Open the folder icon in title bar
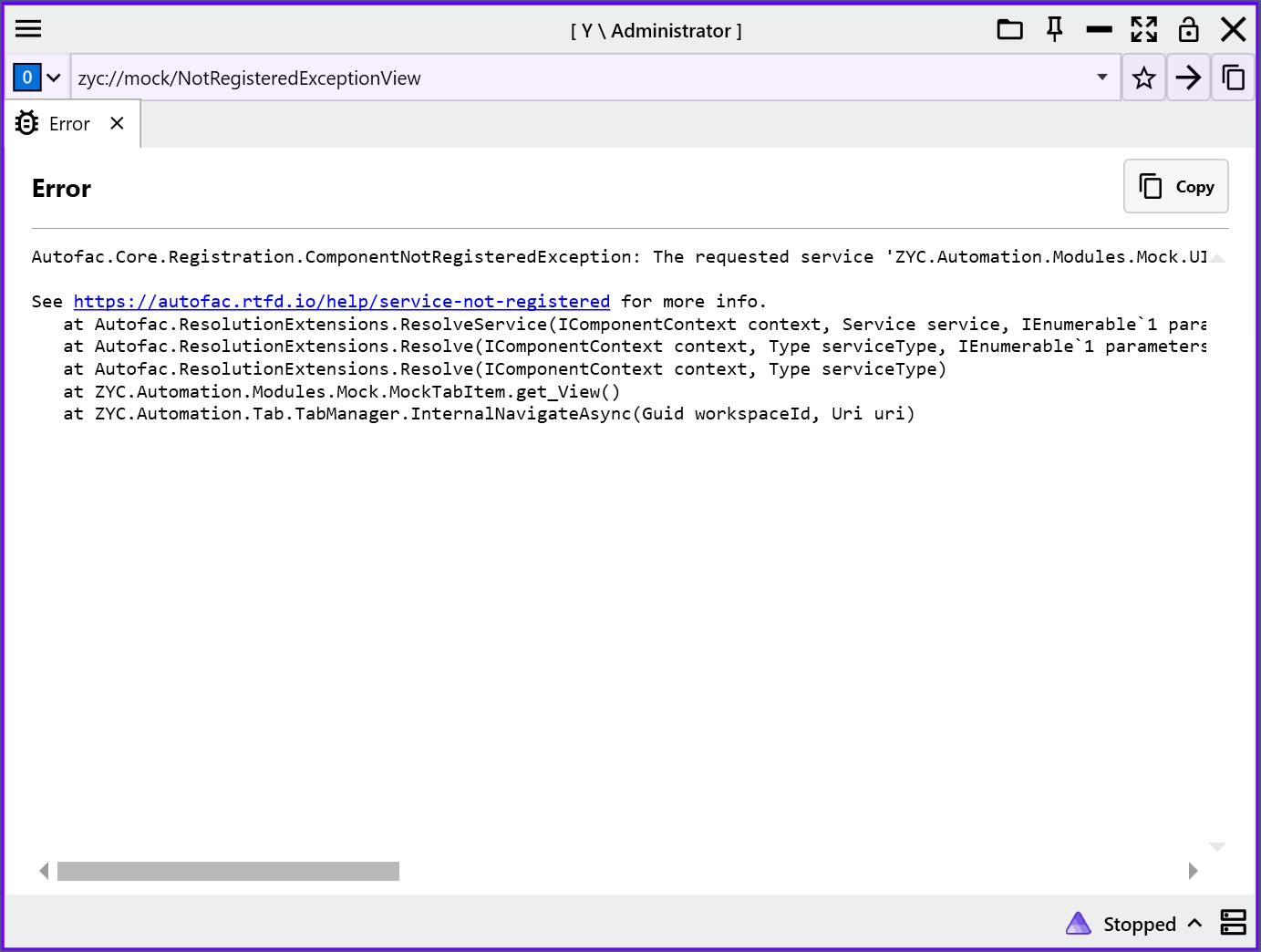This screenshot has height=952, width=1261. click(1009, 30)
